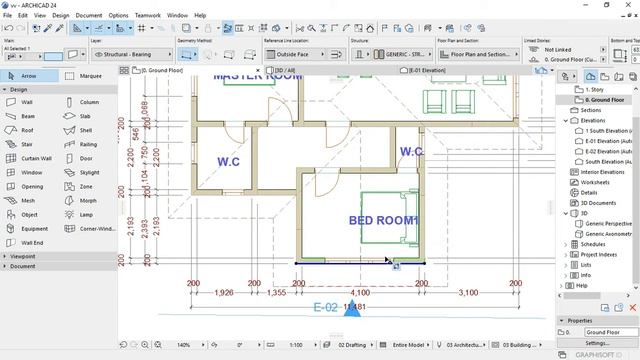
Task: Activate the Marquee tool
Action: (x=84, y=76)
